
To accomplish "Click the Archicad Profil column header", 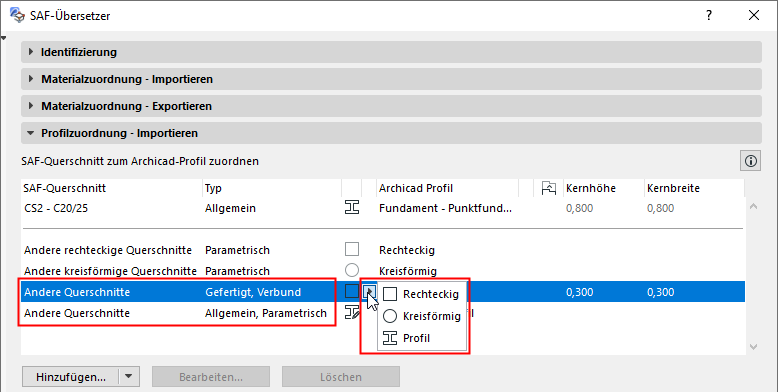I will pyautogui.click(x=447, y=189).
